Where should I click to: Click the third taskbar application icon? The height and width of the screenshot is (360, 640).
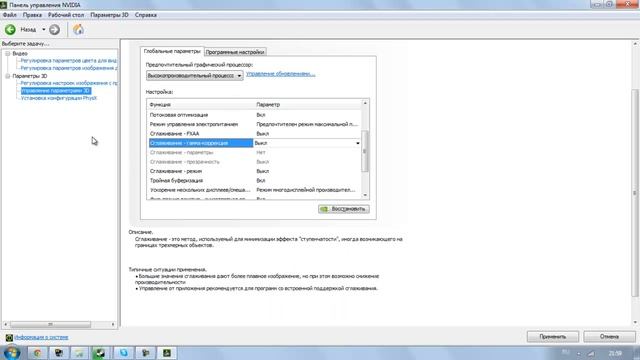coord(80,353)
